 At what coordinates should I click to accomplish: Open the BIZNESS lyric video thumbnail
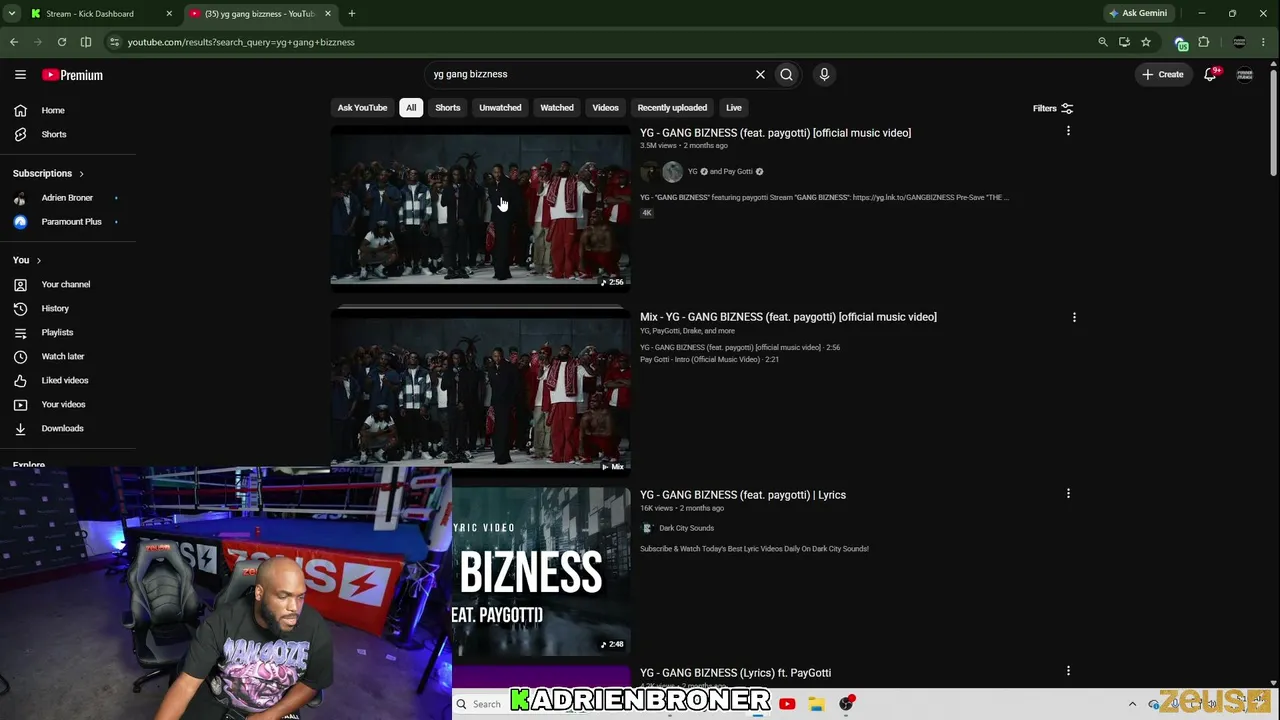click(541, 571)
